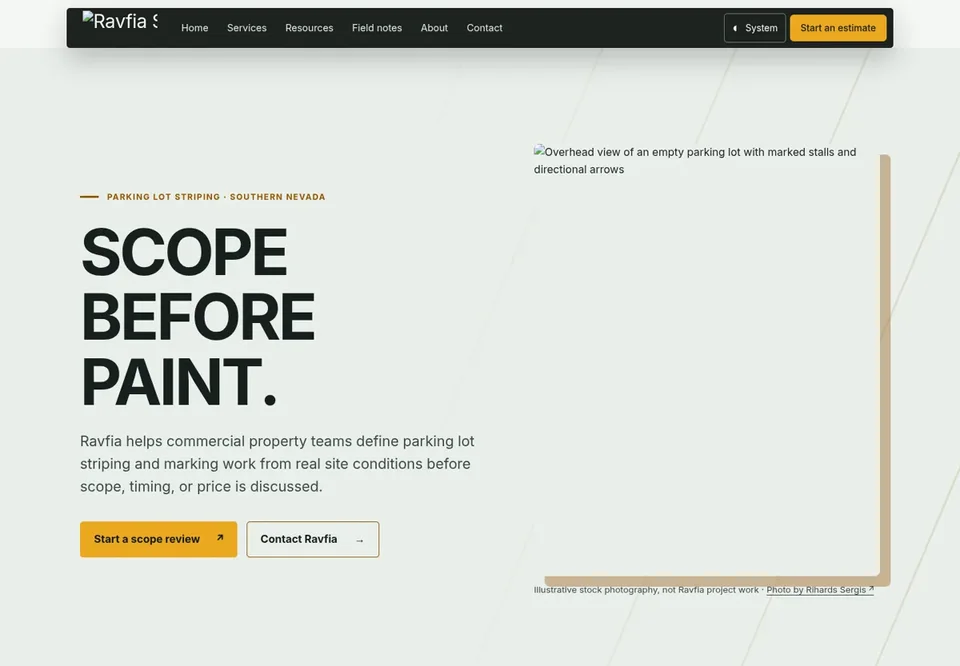Toggle the System theme switcher
960x666 pixels.
(754, 28)
